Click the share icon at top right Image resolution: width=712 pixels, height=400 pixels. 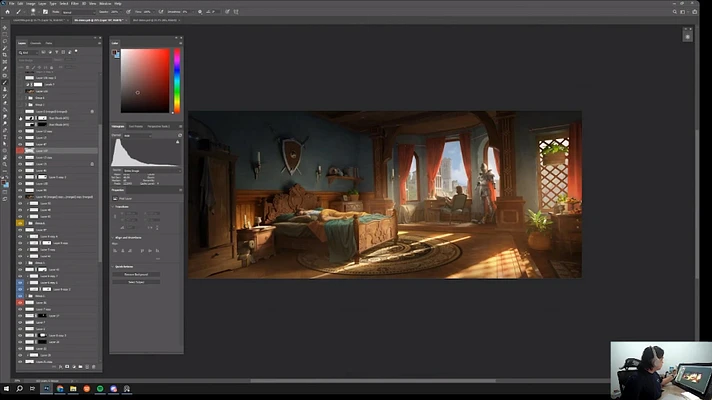tap(695, 12)
